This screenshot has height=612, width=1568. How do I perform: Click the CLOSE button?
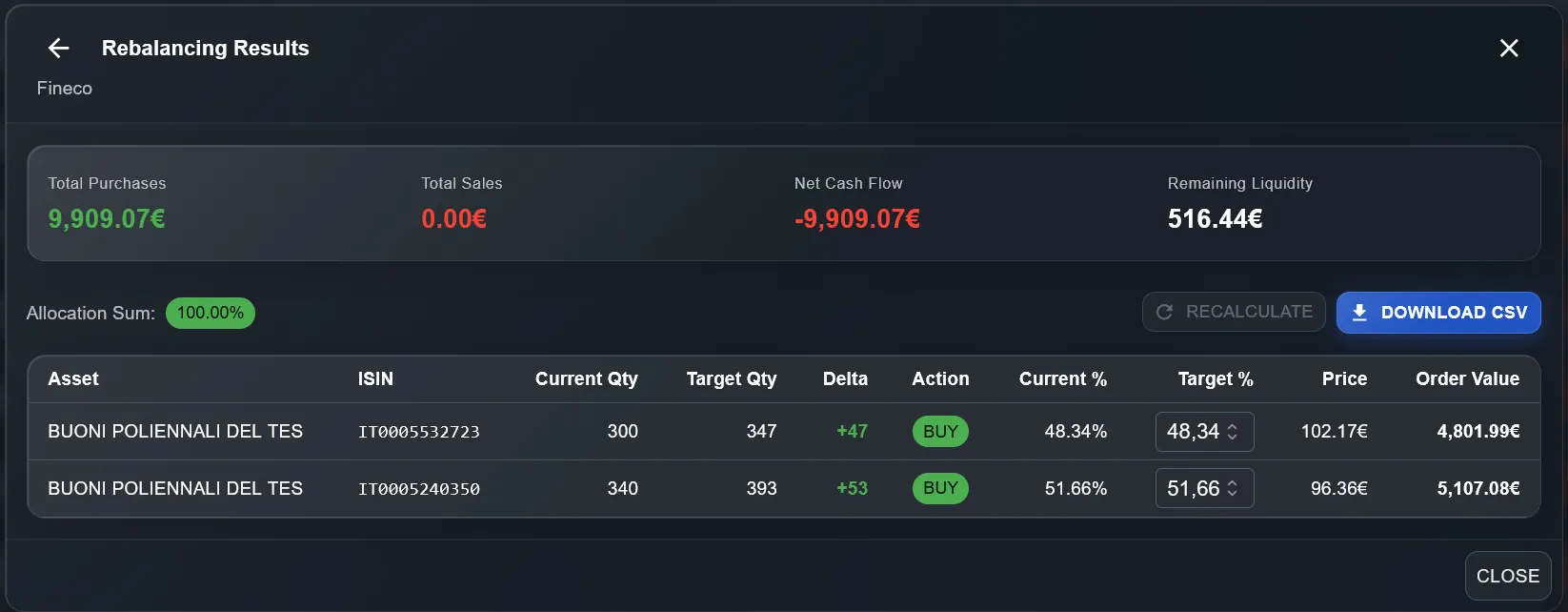click(x=1507, y=576)
